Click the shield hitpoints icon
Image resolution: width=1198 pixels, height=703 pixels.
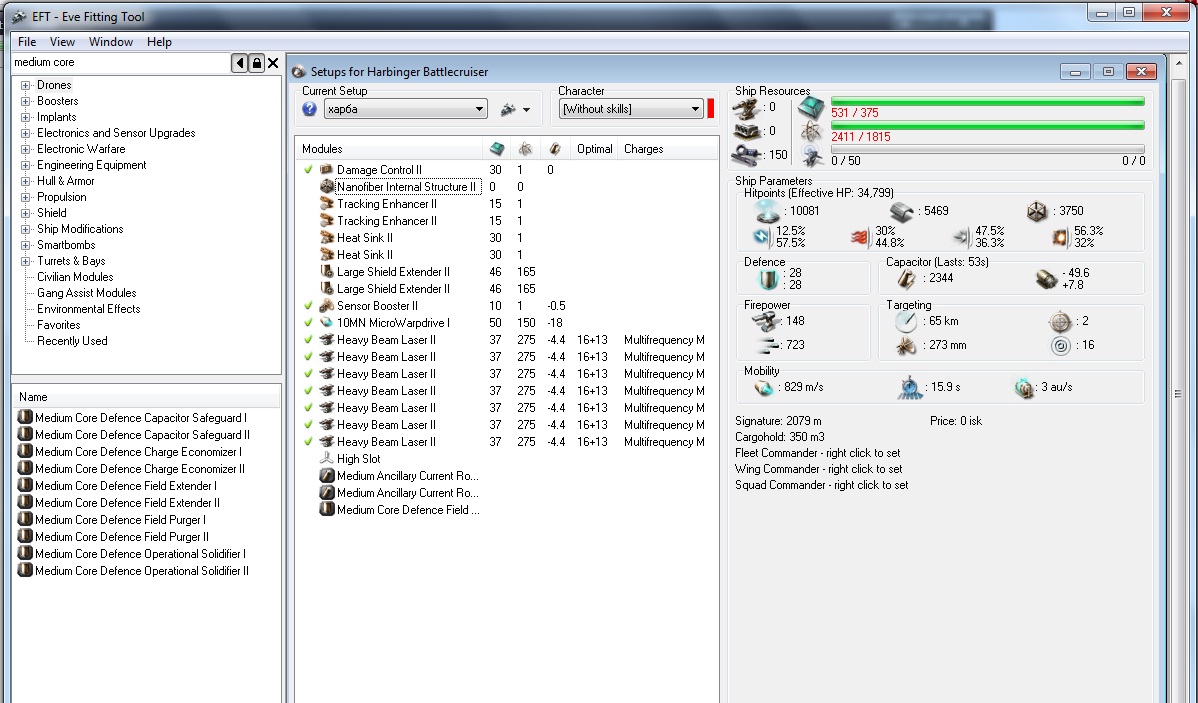(x=767, y=211)
